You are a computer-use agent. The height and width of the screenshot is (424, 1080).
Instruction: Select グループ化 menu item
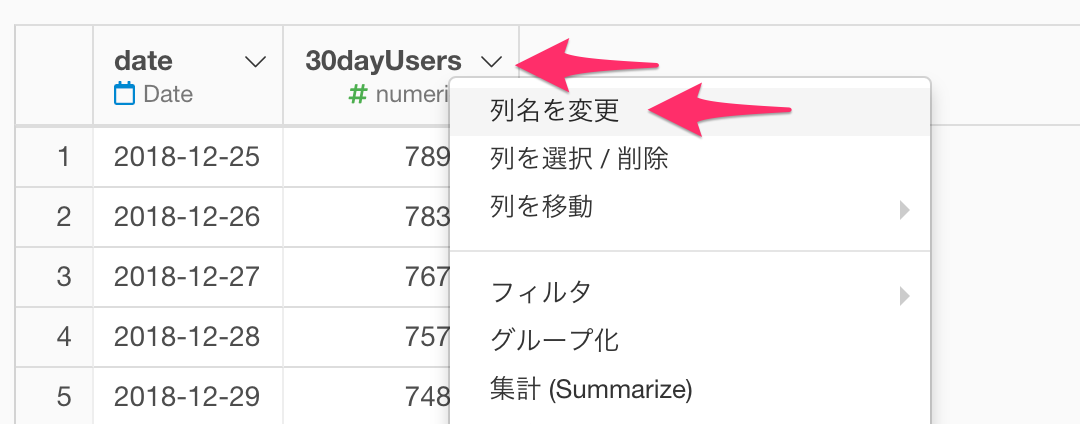(x=690, y=341)
